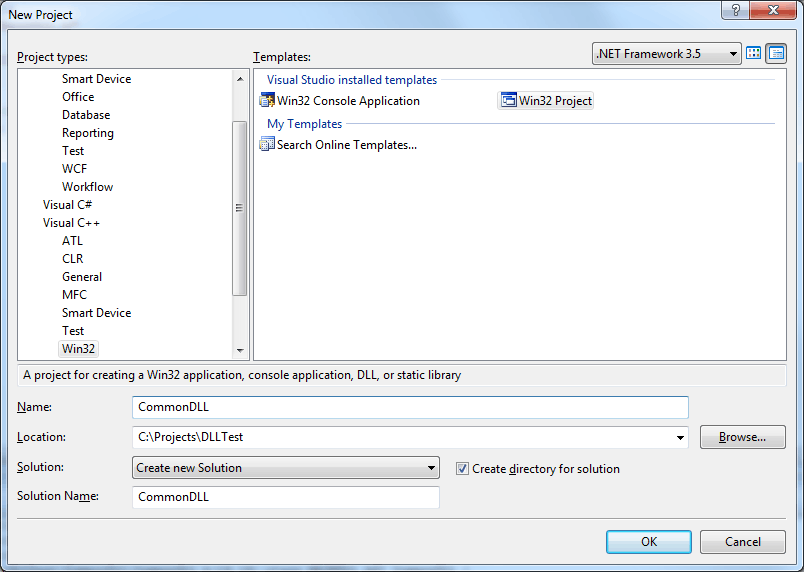
Task: Confirm with the OK button
Action: pos(649,542)
